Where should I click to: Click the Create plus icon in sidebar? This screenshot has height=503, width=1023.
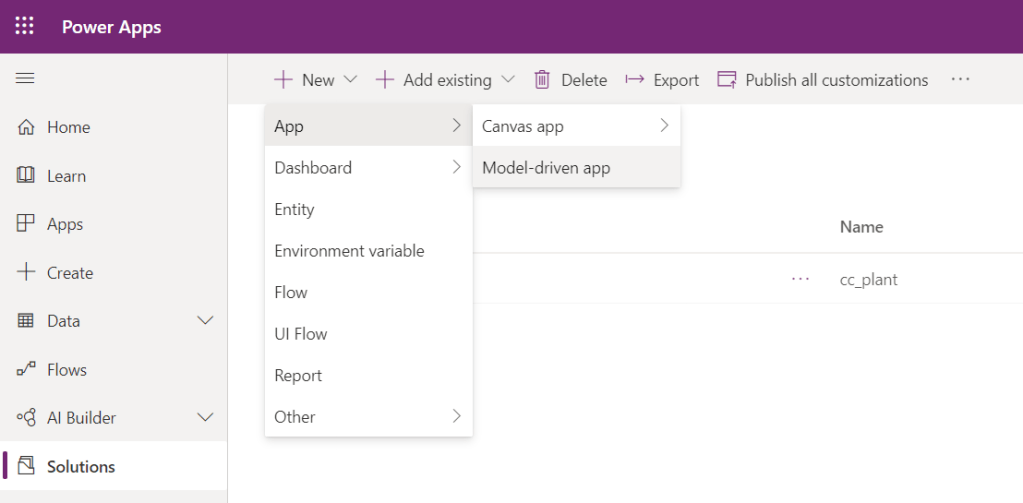26,273
